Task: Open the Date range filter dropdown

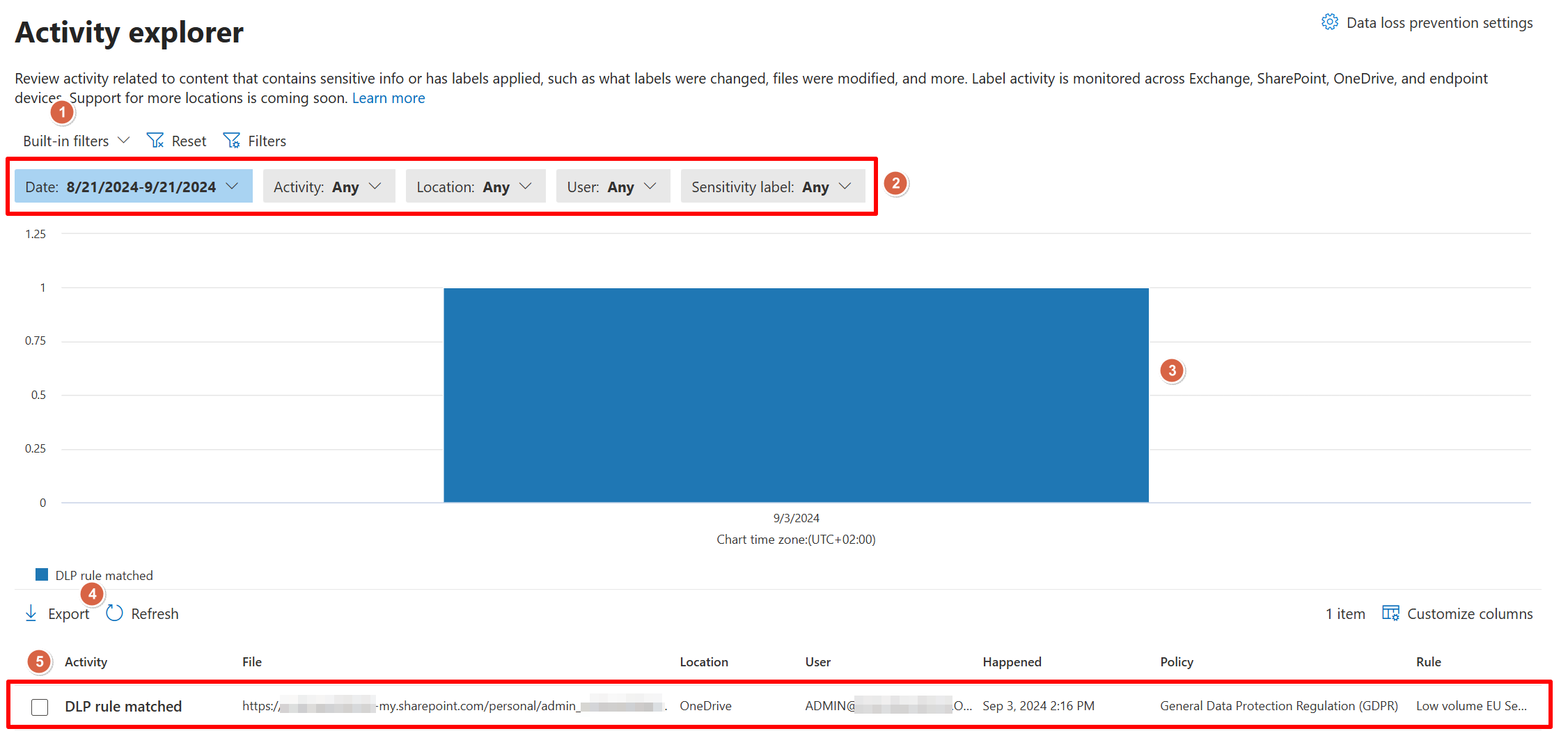Action: (132, 186)
